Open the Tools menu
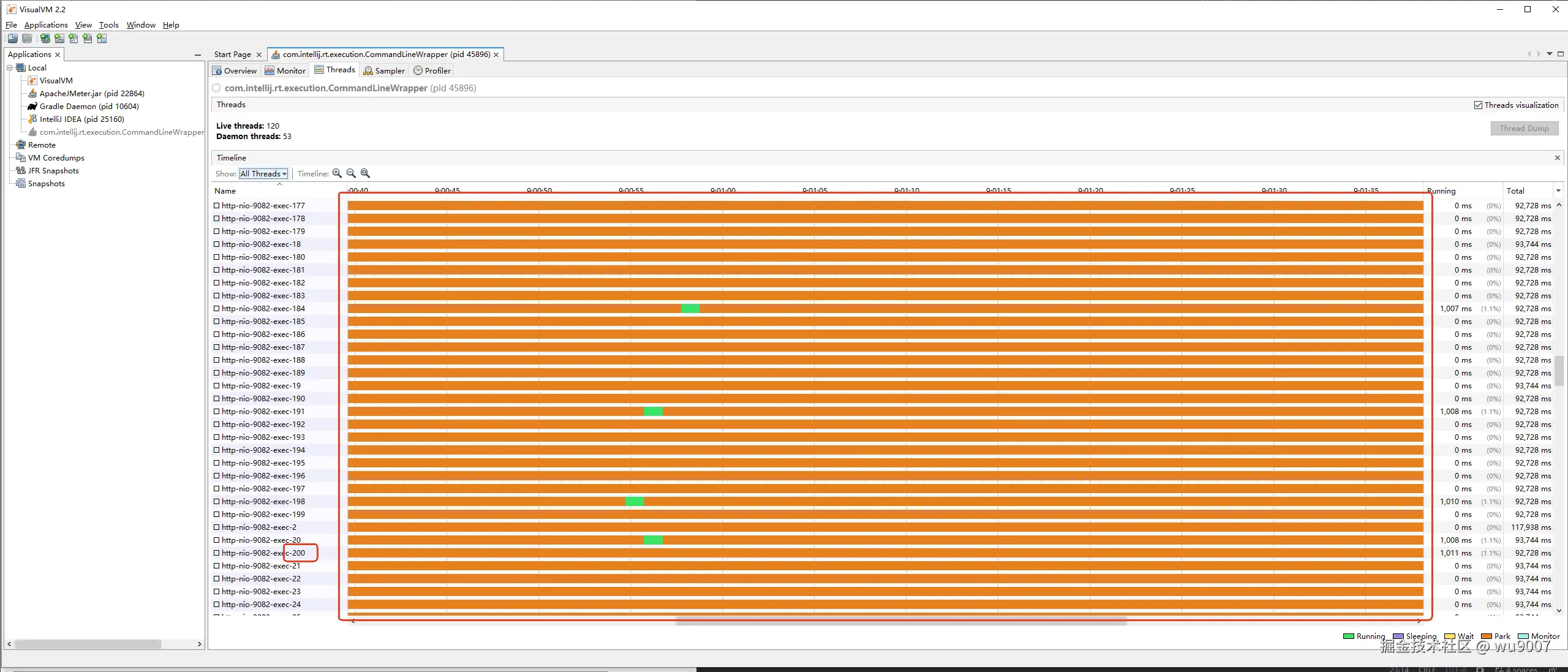The image size is (1568, 672). coord(108,25)
